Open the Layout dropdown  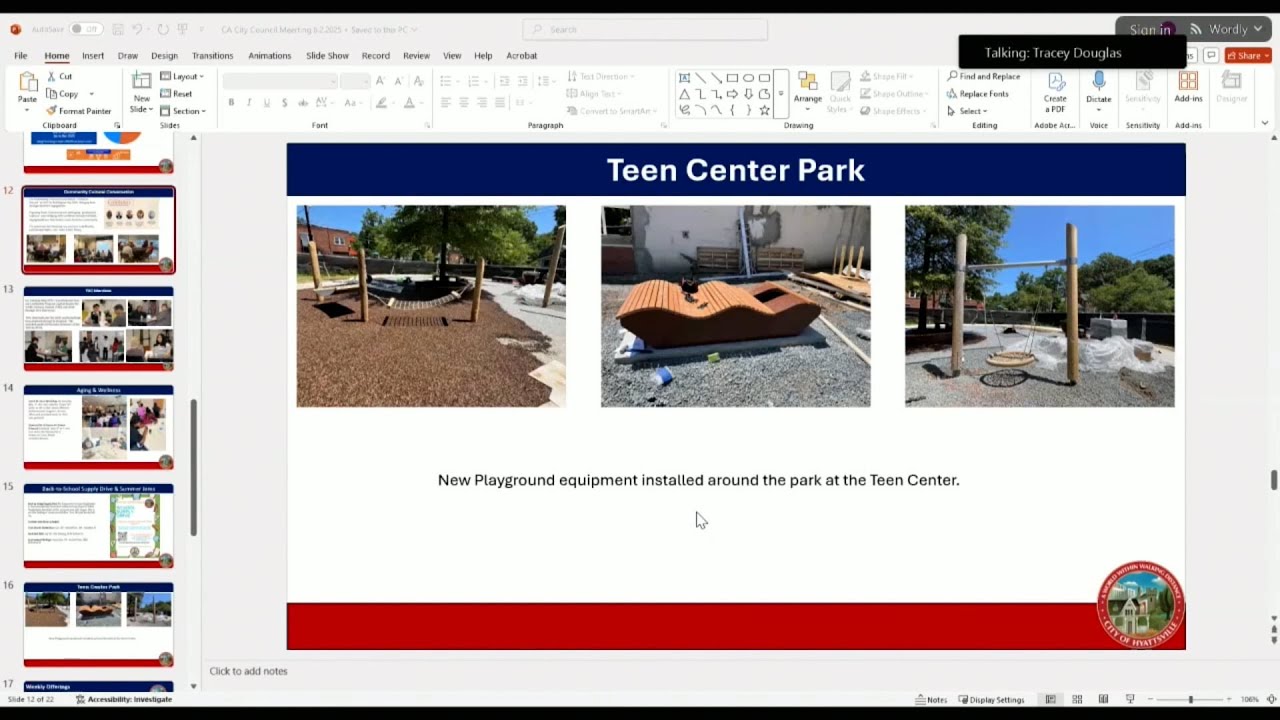(x=182, y=76)
